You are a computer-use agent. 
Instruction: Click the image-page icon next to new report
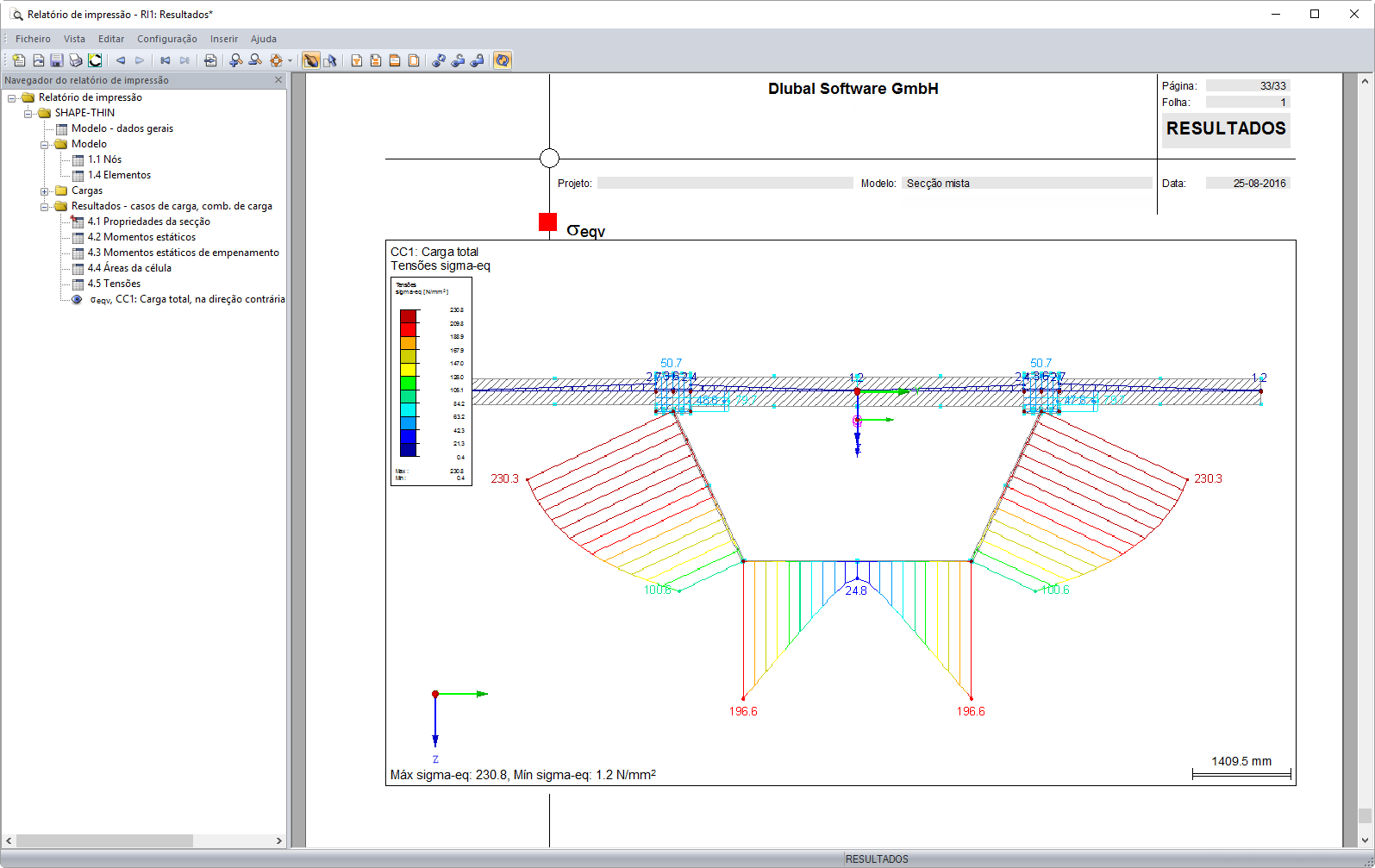tap(38, 60)
